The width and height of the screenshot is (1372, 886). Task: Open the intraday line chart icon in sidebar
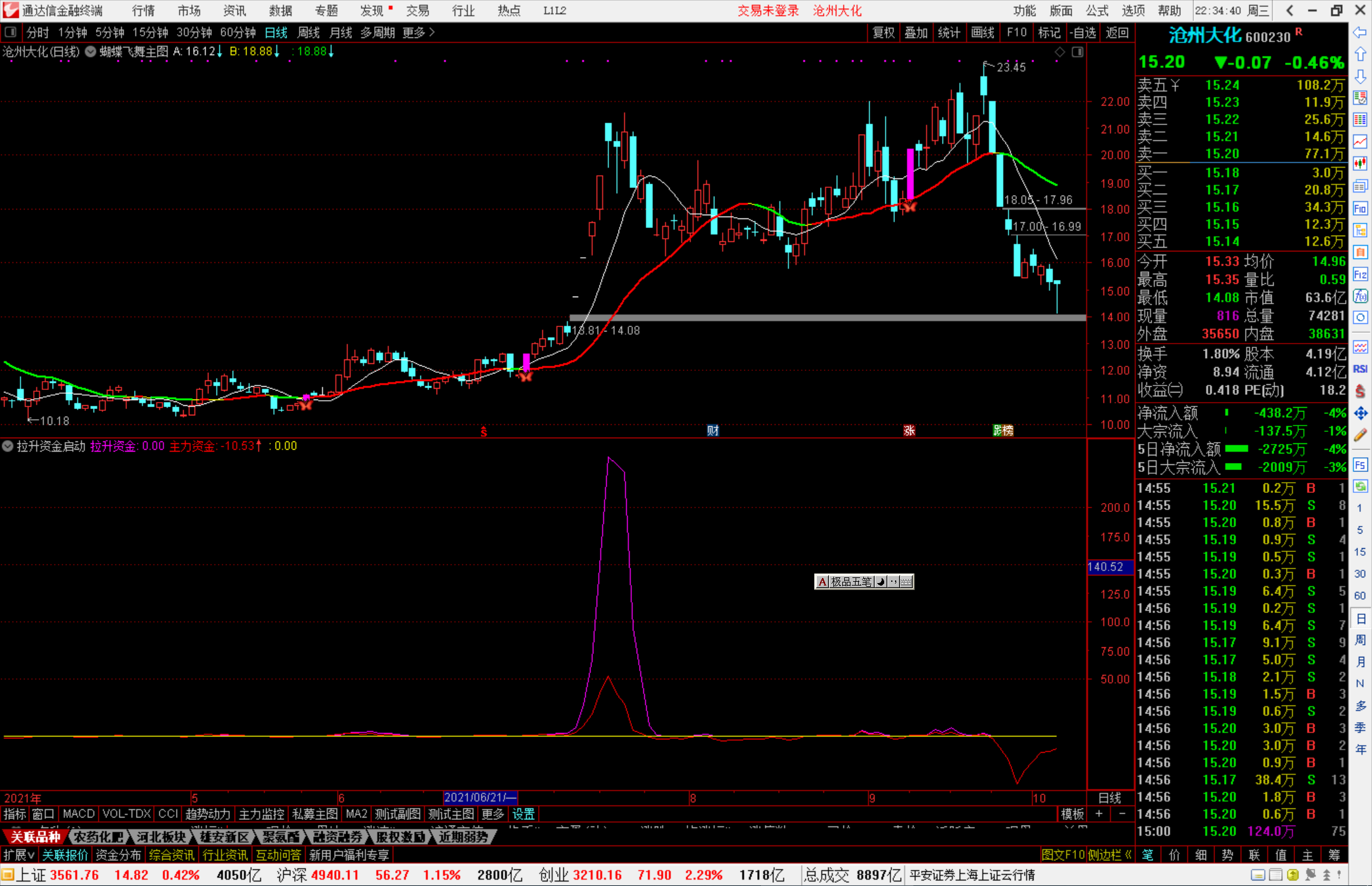tap(1360, 142)
